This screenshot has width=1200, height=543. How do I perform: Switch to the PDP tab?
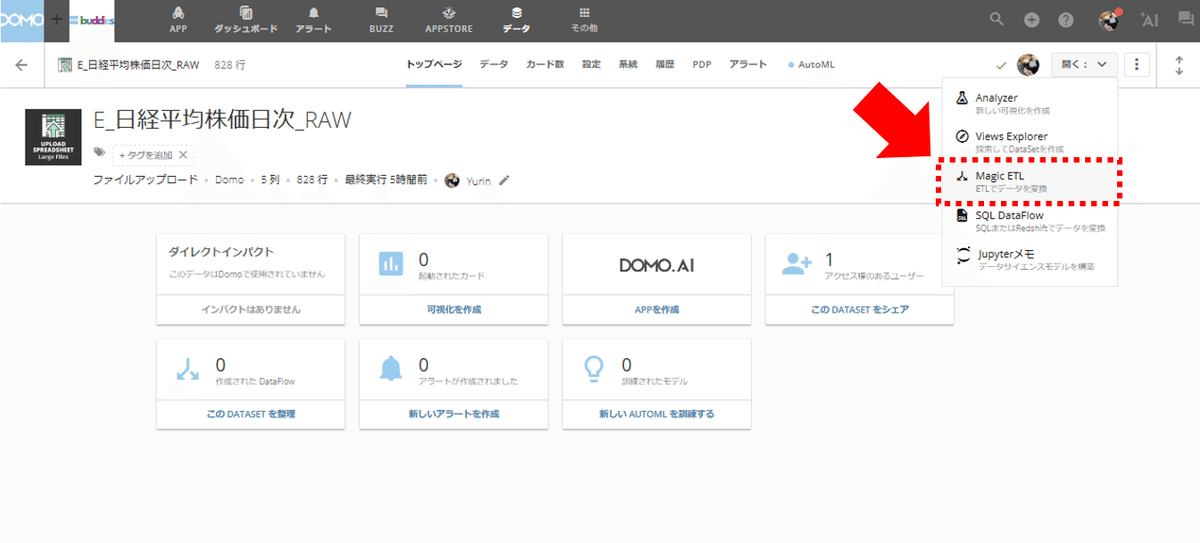point(702,65)
